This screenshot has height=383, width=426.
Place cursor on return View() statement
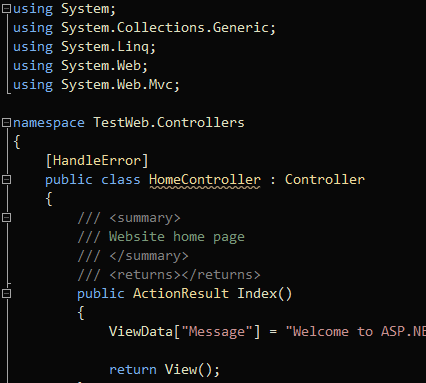pos(165,370)
